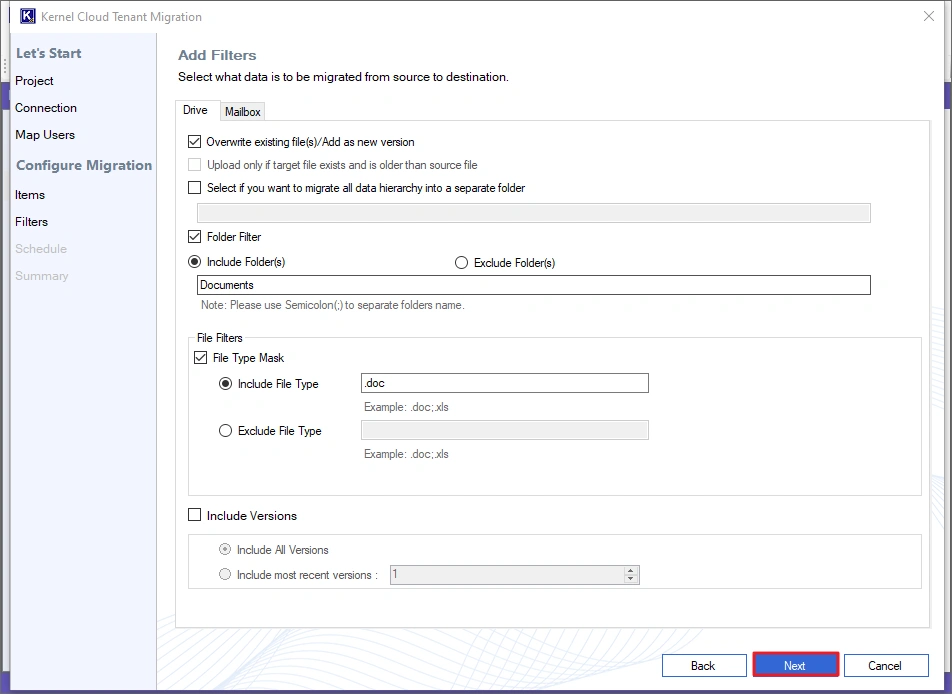Enable migrating data hierarchy into a separate folder
Image resolution: width=952 pixels, height=694 pixels.
pyautogui.click(x=194, y=187)
